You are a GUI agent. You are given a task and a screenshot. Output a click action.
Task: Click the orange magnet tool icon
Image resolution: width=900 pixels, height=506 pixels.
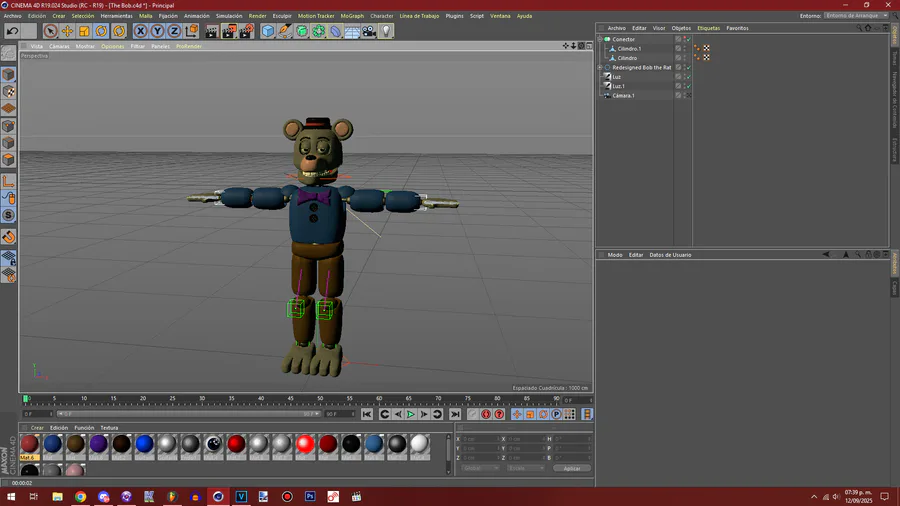coord(9,237)
